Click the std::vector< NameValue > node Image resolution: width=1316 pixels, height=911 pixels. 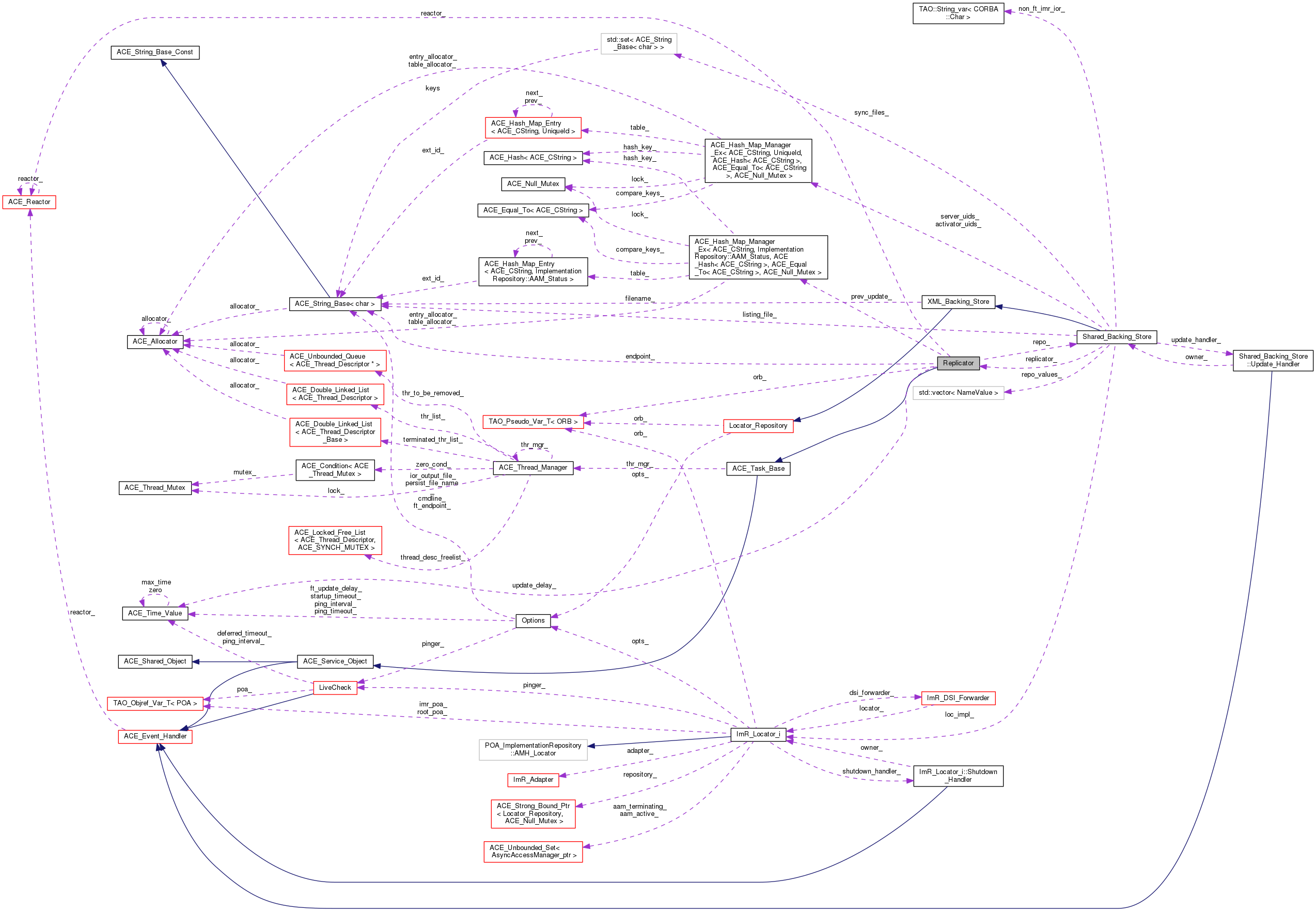pos(958,393)
